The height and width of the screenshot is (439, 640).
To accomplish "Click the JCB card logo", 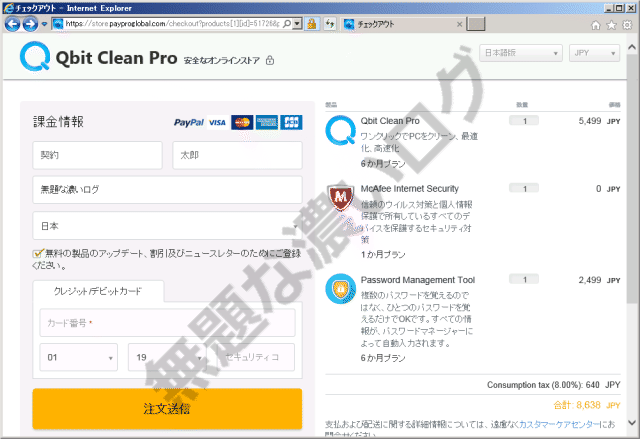I will (291, 122).
